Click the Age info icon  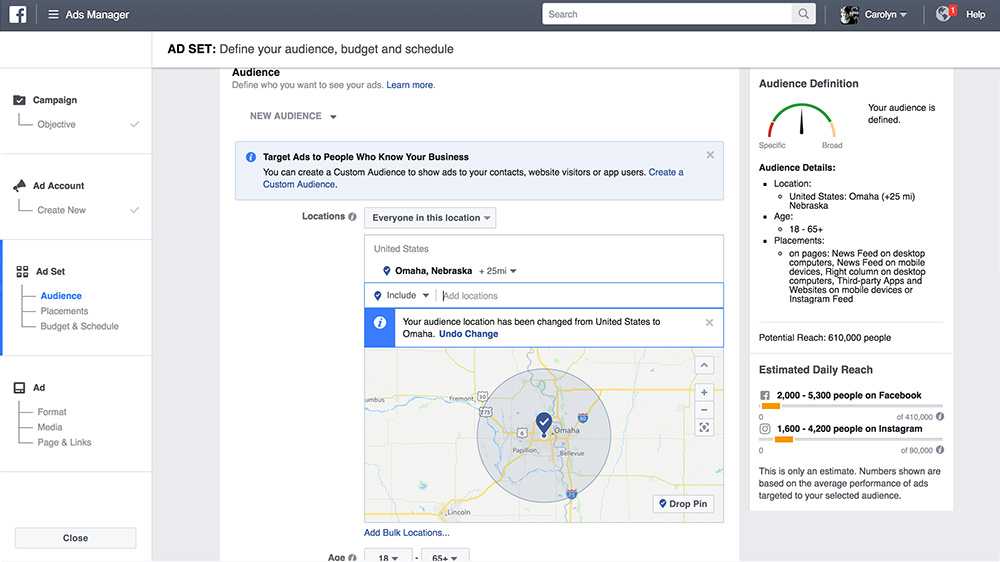point(352,558)
